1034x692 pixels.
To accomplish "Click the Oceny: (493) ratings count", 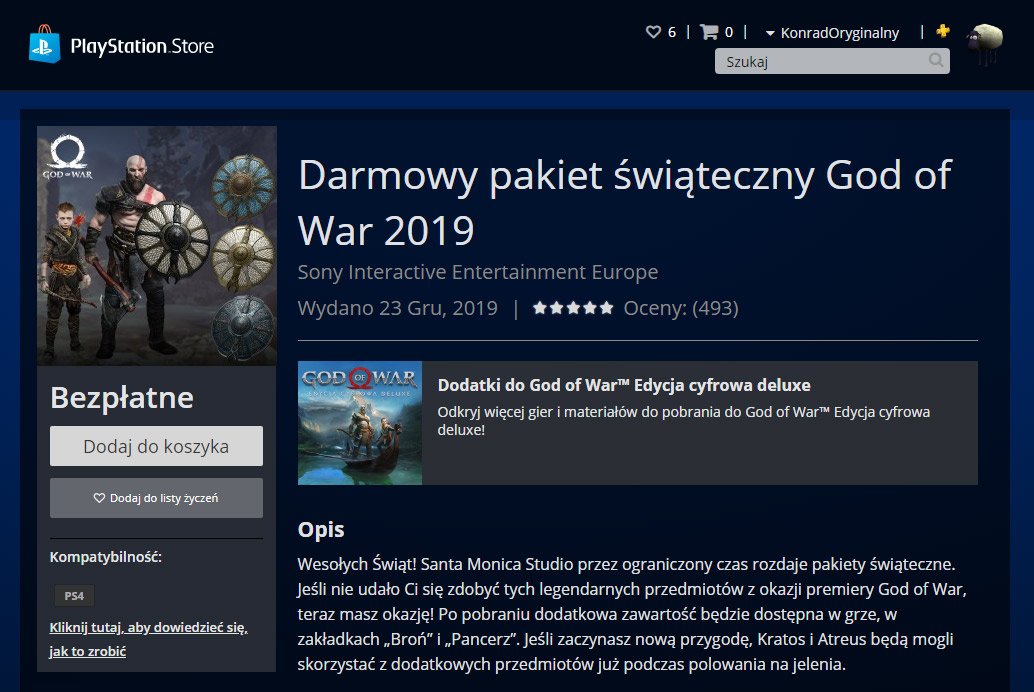I will [x=681, y=308].
